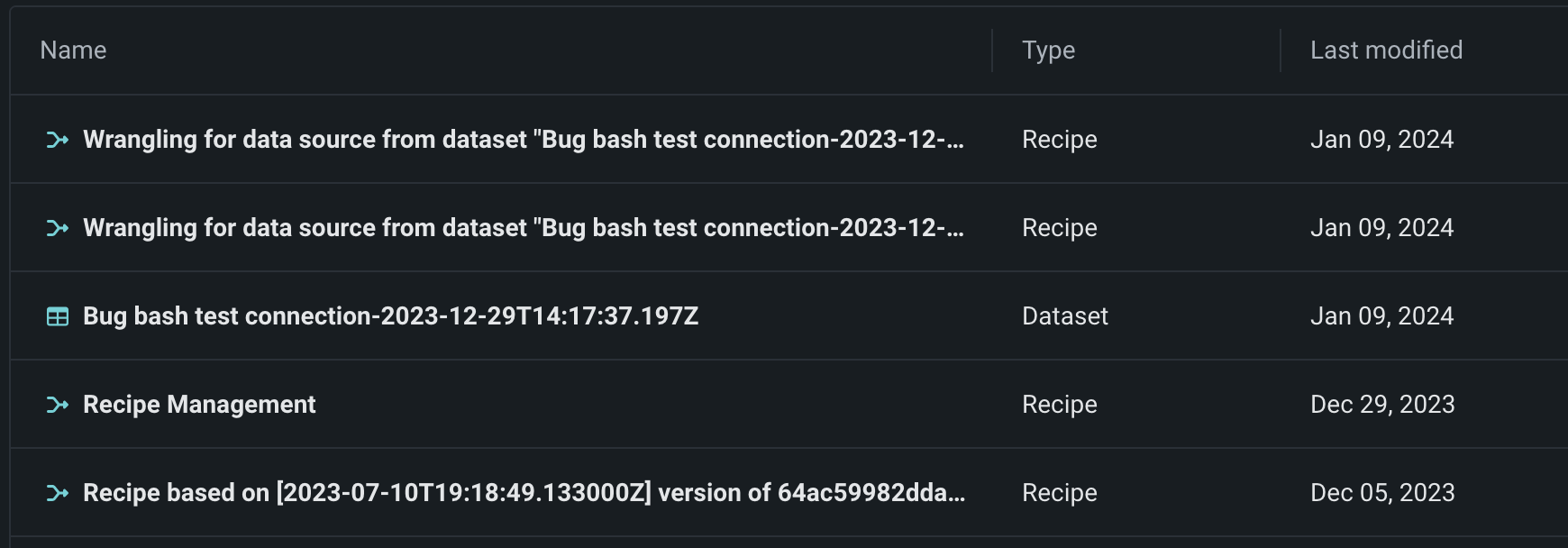The height and width of the screenshot is (548, 1568).
Task: Click the topmost Wrangling row's recipe icon
Action: tap(58, 140)
